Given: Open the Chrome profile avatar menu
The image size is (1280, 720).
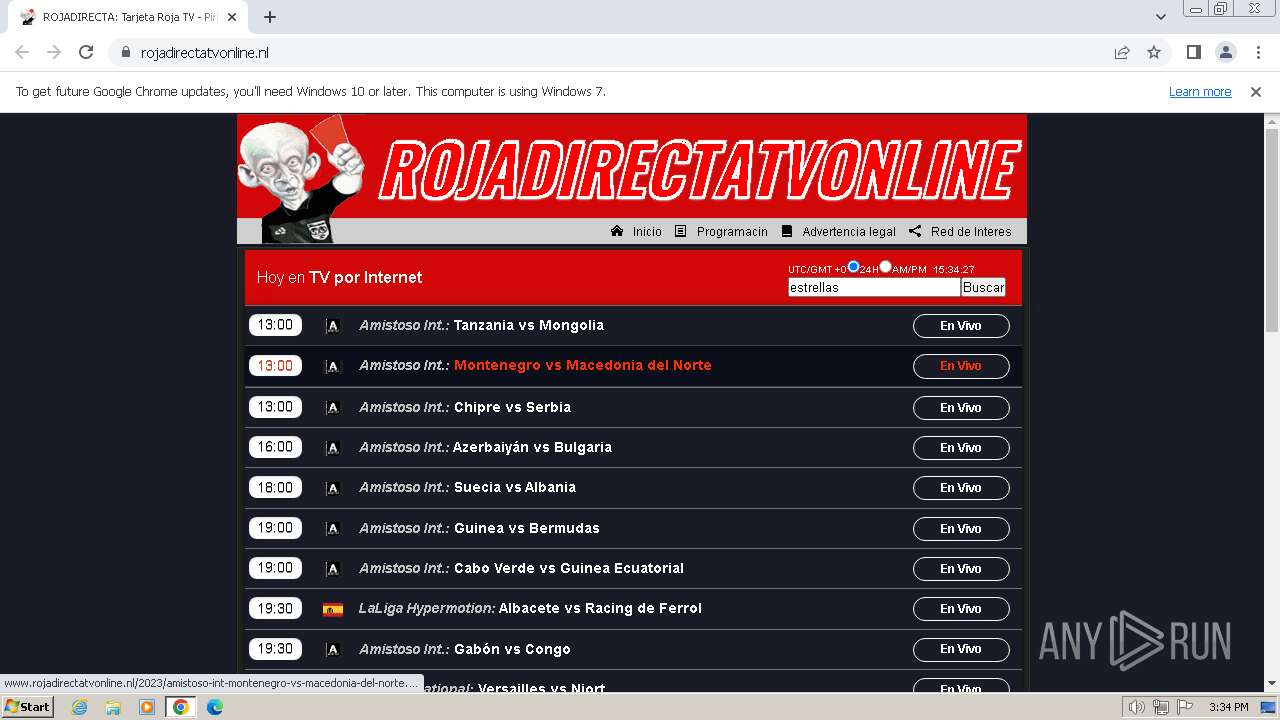Looking at the screenshot, I should pos(1225,53).
